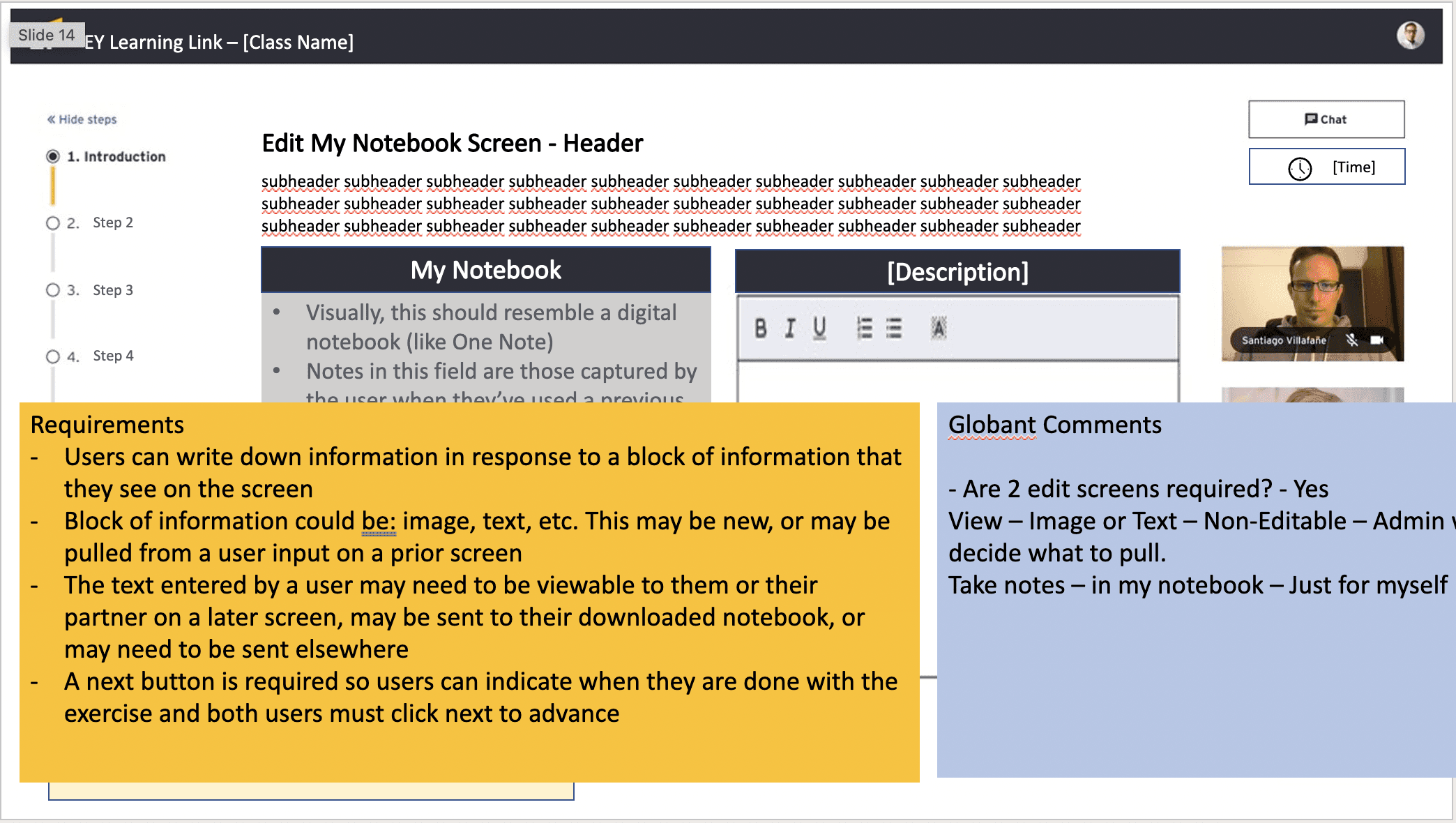Select Step 3 radio button
The width and height of the screenshot is (1456, 823).
pos(53,290)
